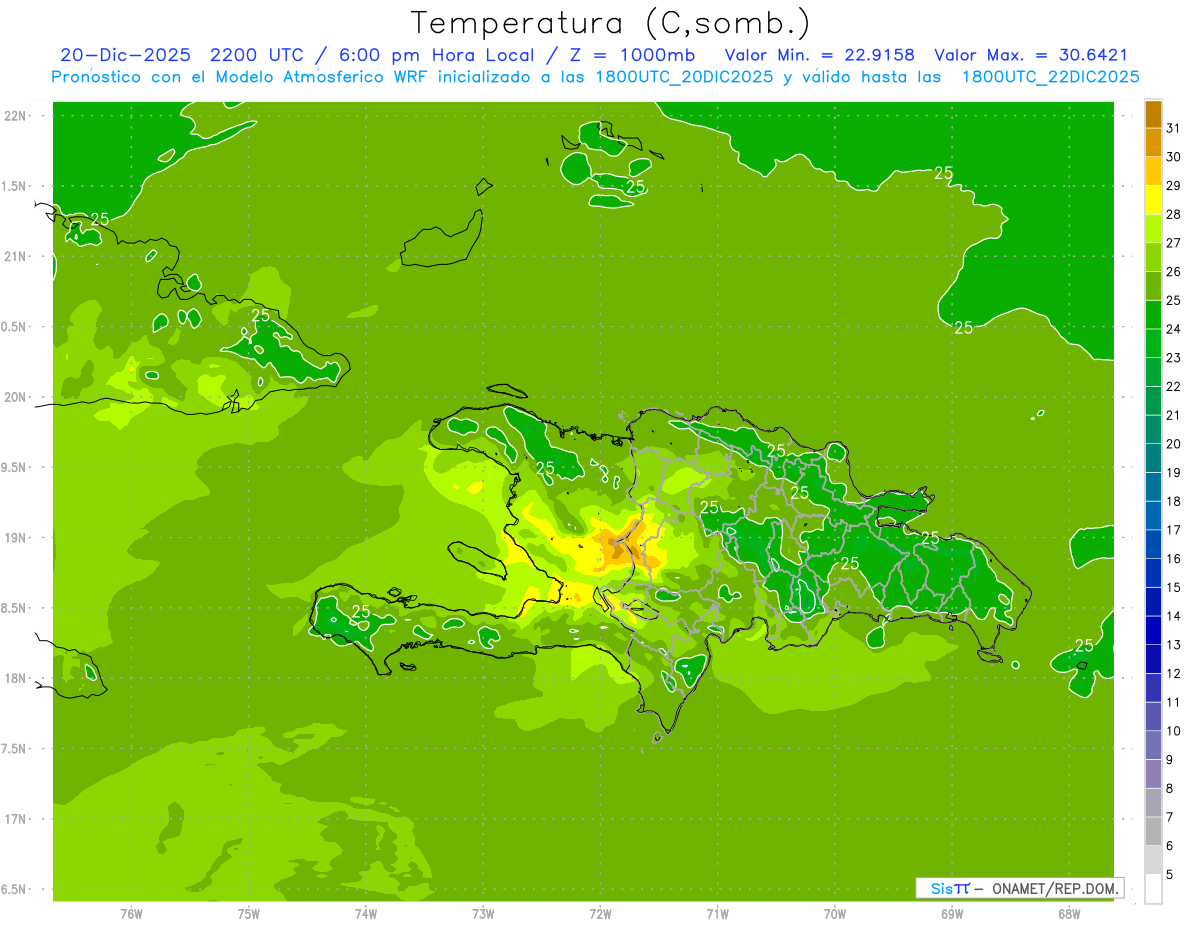Click the '68W' longitude label
Image resolution: width=1200 pixels, height=927 pixels.
[1069, 914]
